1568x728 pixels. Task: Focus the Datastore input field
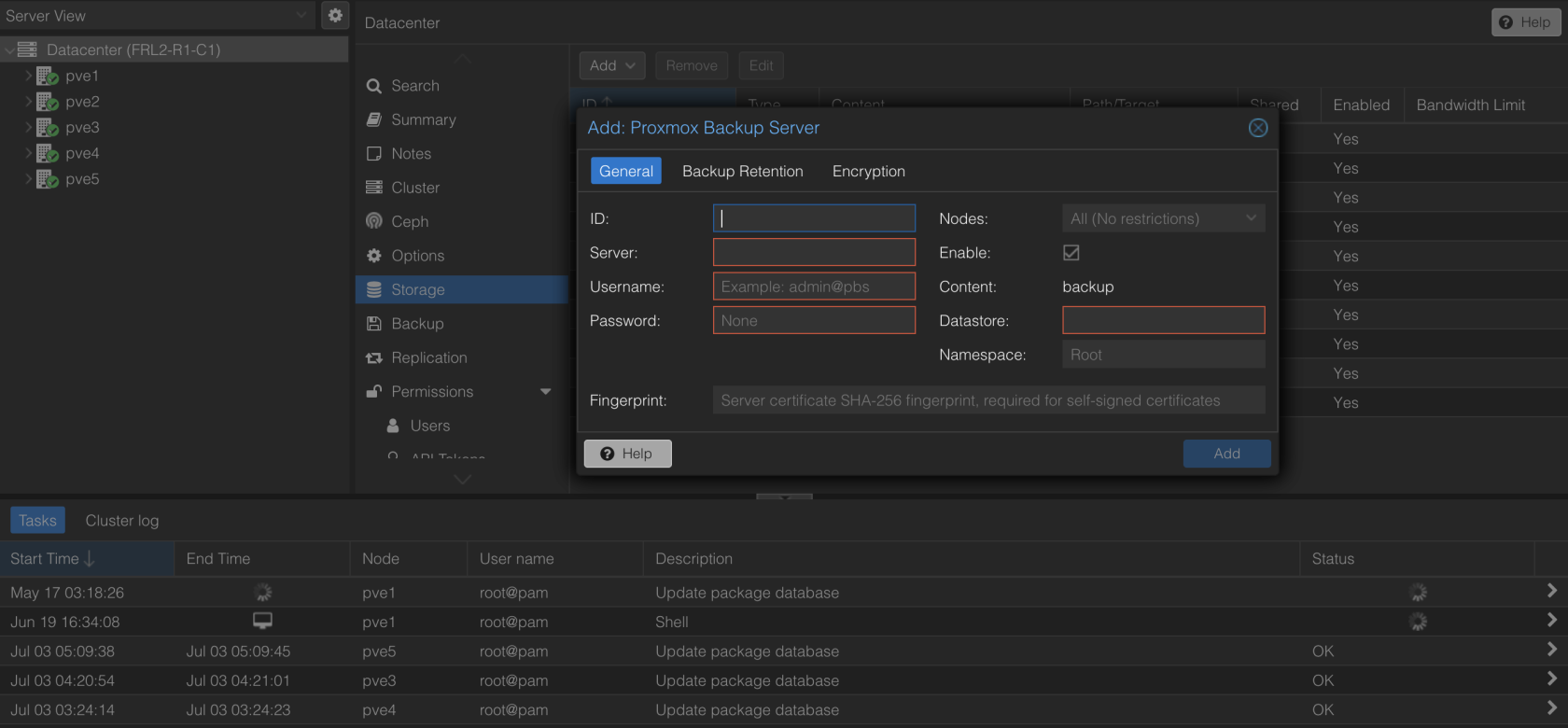[x=1163, y=320]
